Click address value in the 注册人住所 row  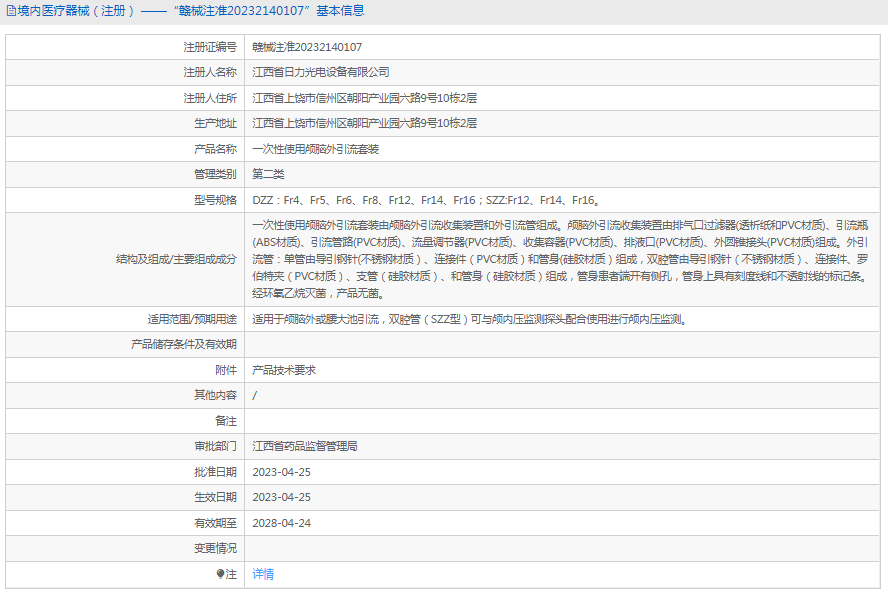click(x=364, y=98)
